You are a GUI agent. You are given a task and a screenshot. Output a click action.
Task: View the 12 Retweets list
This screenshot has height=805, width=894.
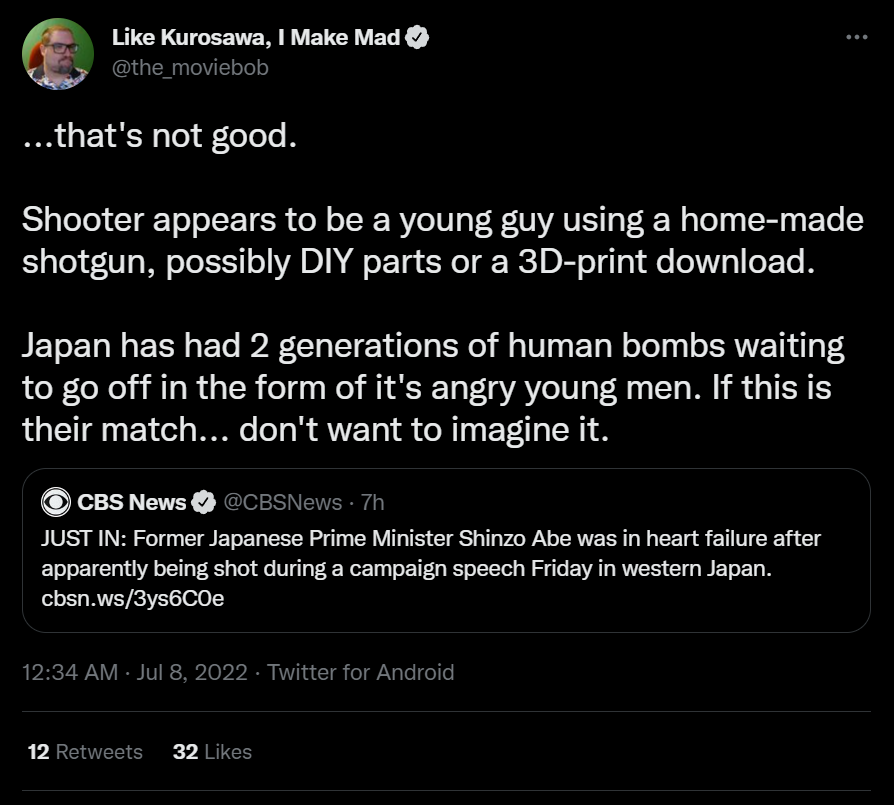[85, 752]
